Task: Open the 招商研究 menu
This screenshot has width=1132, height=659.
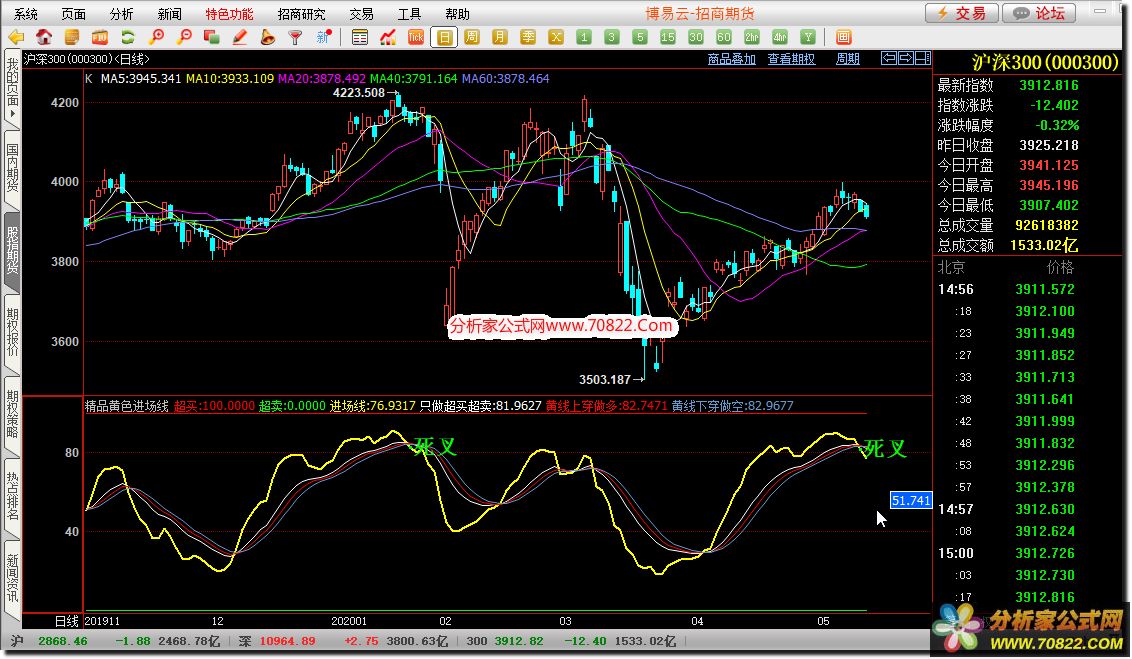Action: point(301,14)
